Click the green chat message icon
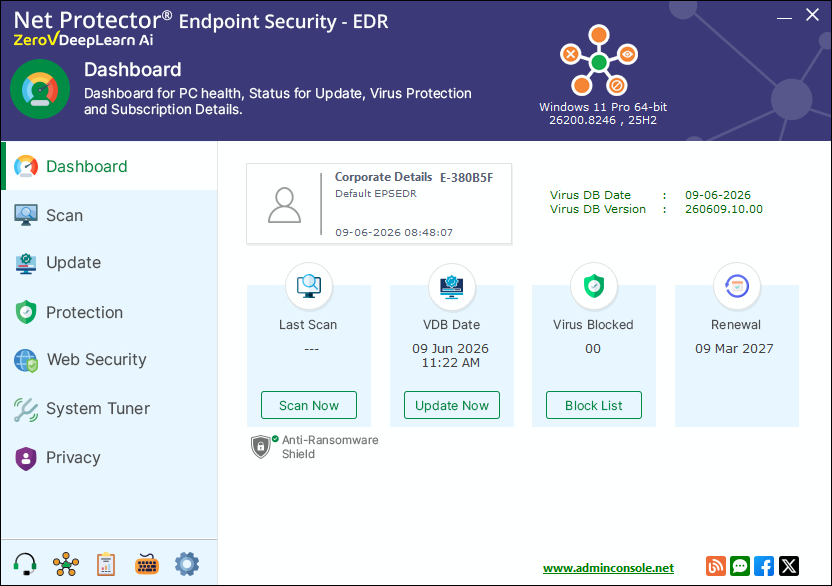The image size is (832, 586). (x=740, y=566)
